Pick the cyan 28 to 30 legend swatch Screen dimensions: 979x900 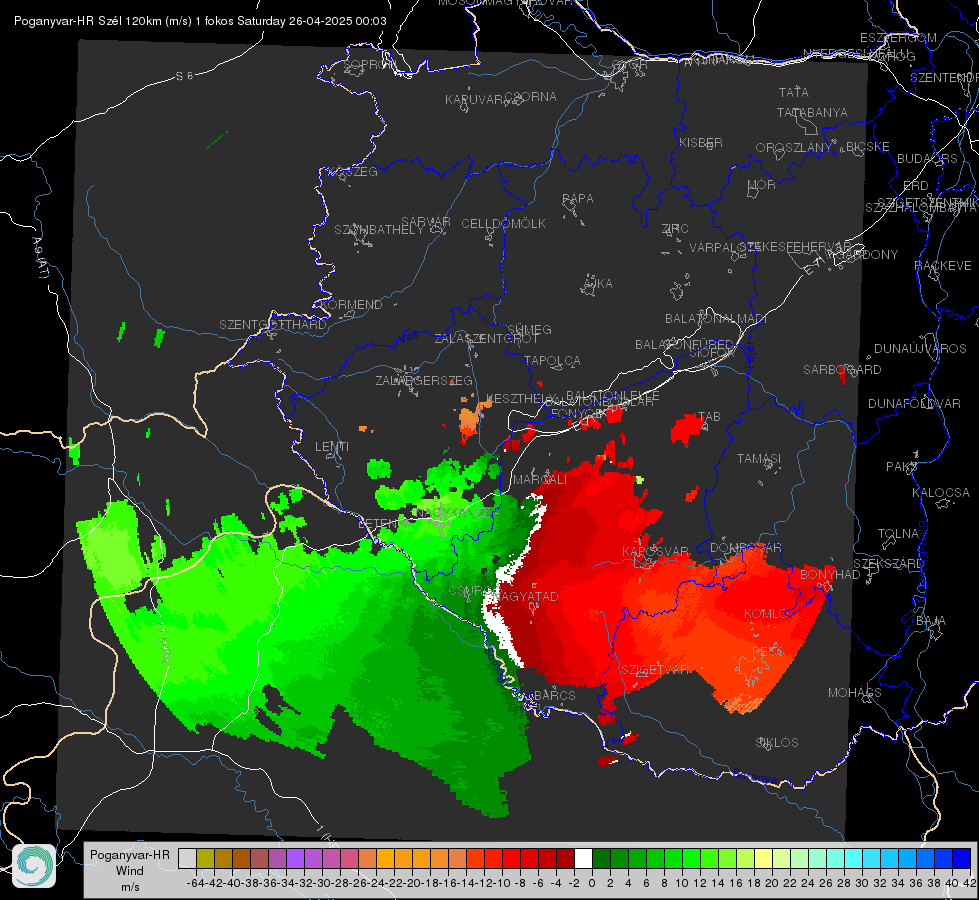[x=853, y=858]
